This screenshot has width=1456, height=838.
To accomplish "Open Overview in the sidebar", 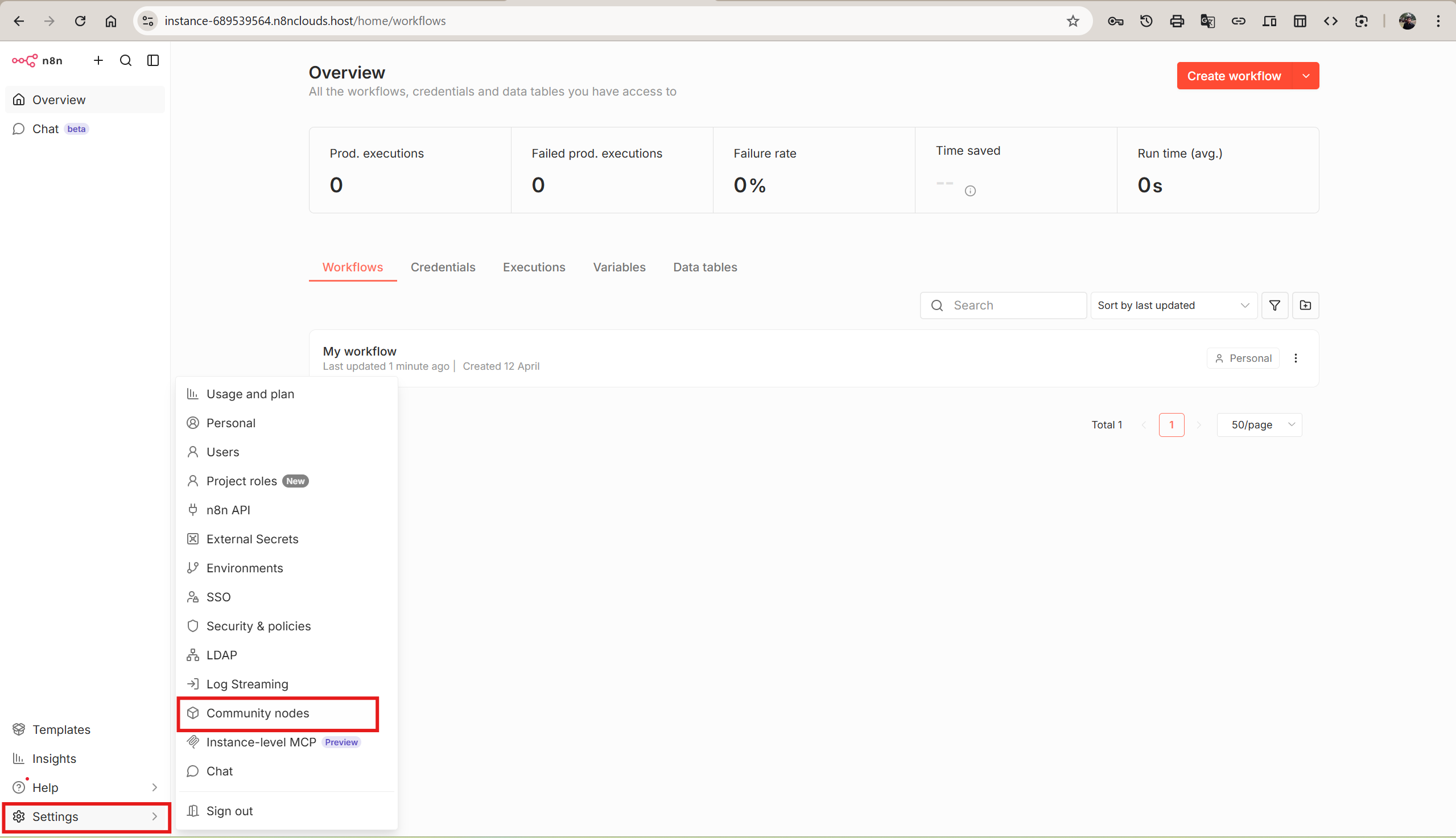I will 85,100.
